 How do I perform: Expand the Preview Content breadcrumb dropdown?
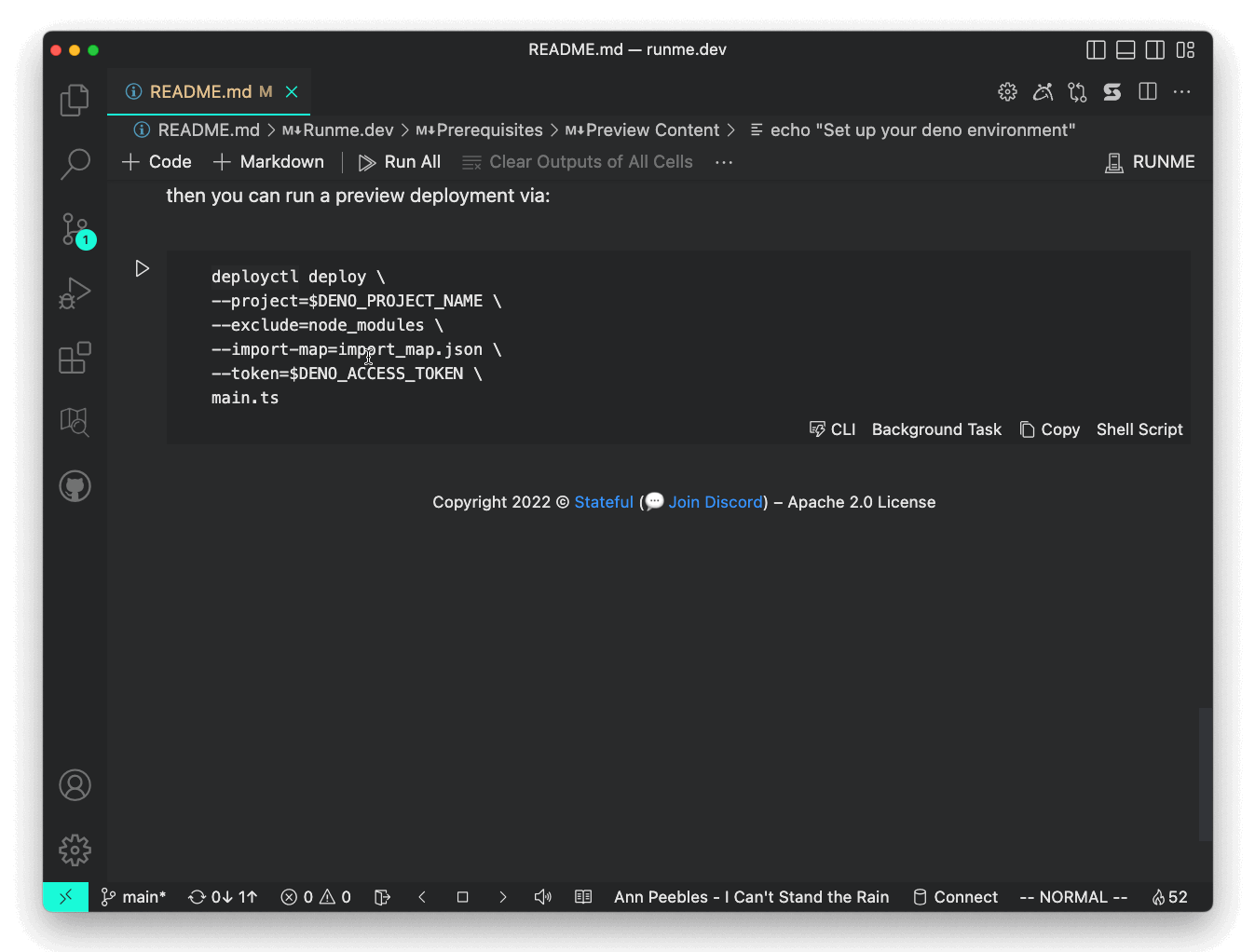click(650, 129)
